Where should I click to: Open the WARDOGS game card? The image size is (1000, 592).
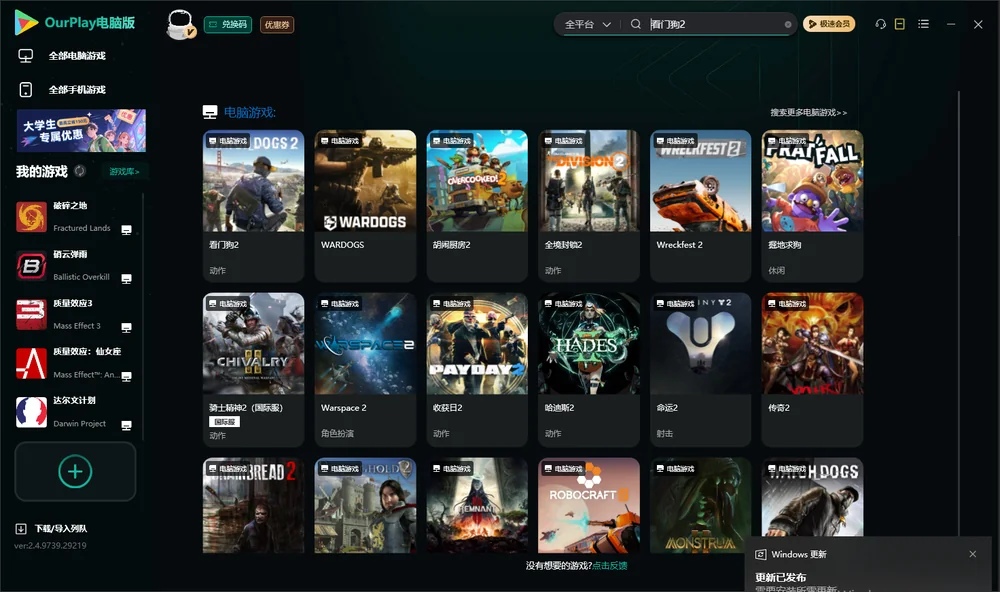pos(365,205)
